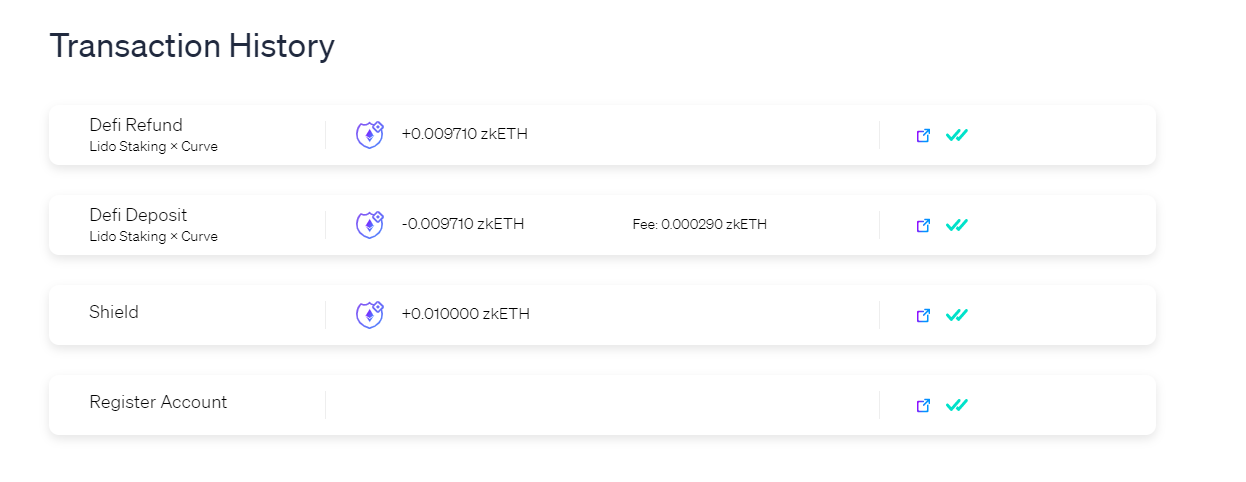Click the -0.009710 zkETH deposit amount

pyautogui.click(x=463, y=224)
